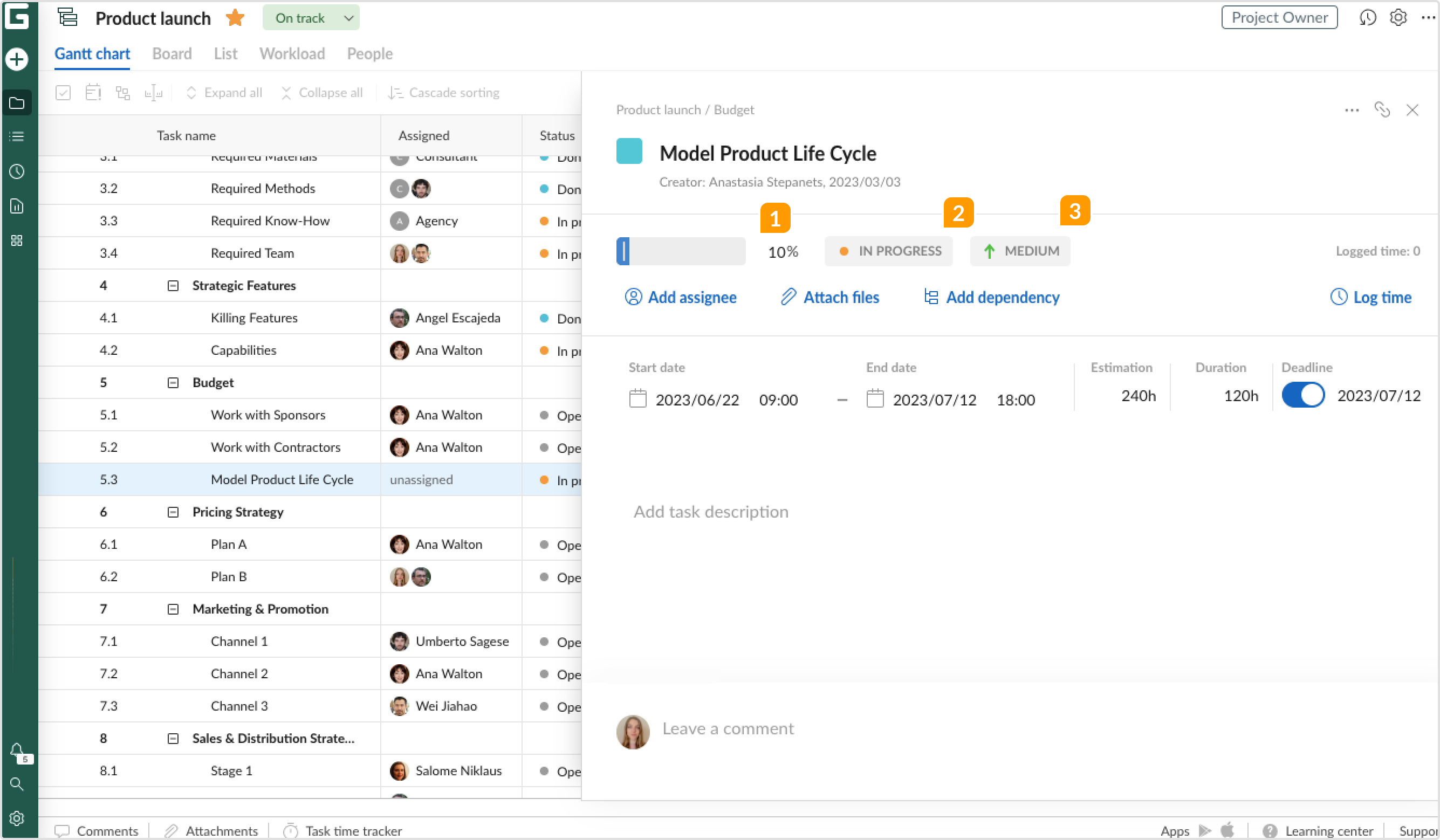Star the Product launch project

pyautogui.click(x=235, y=18)
